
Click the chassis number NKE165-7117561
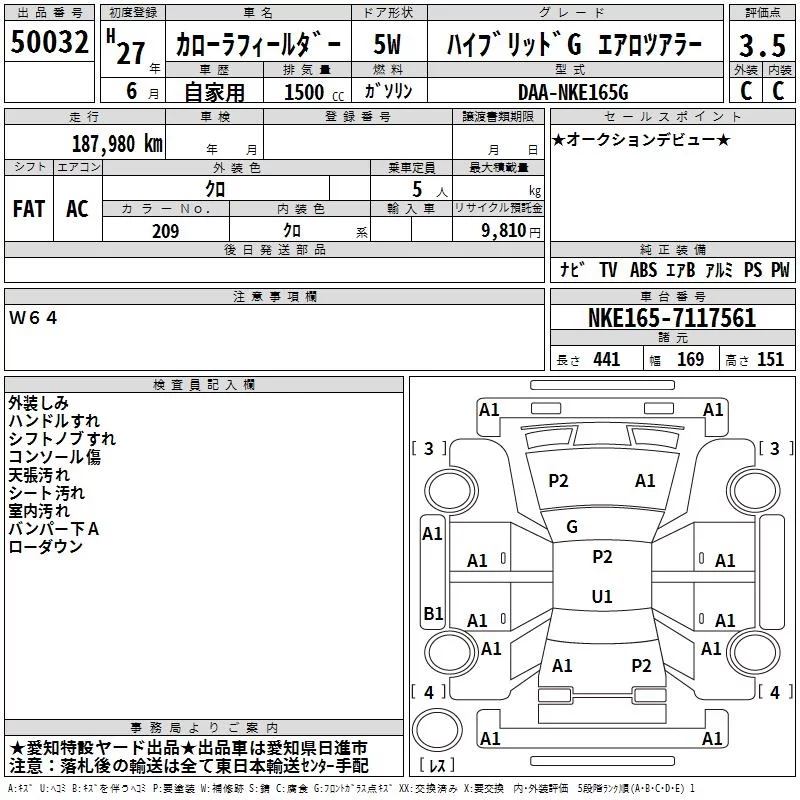click(x=672, y=318)
